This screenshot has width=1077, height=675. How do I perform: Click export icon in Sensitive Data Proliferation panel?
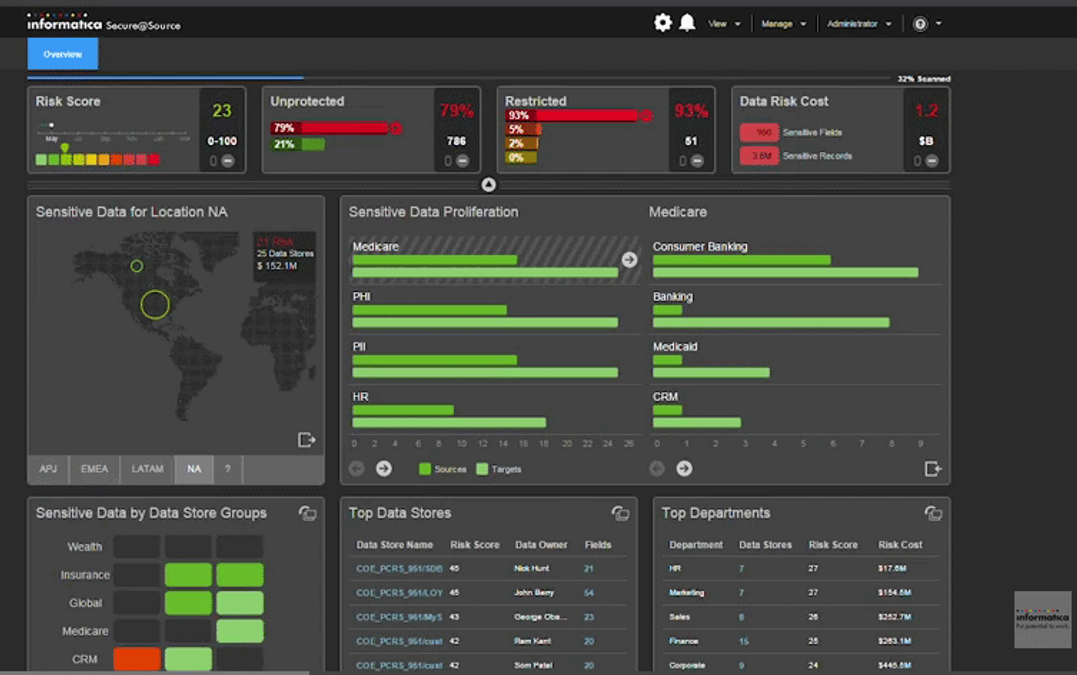(x=932, y=469)
